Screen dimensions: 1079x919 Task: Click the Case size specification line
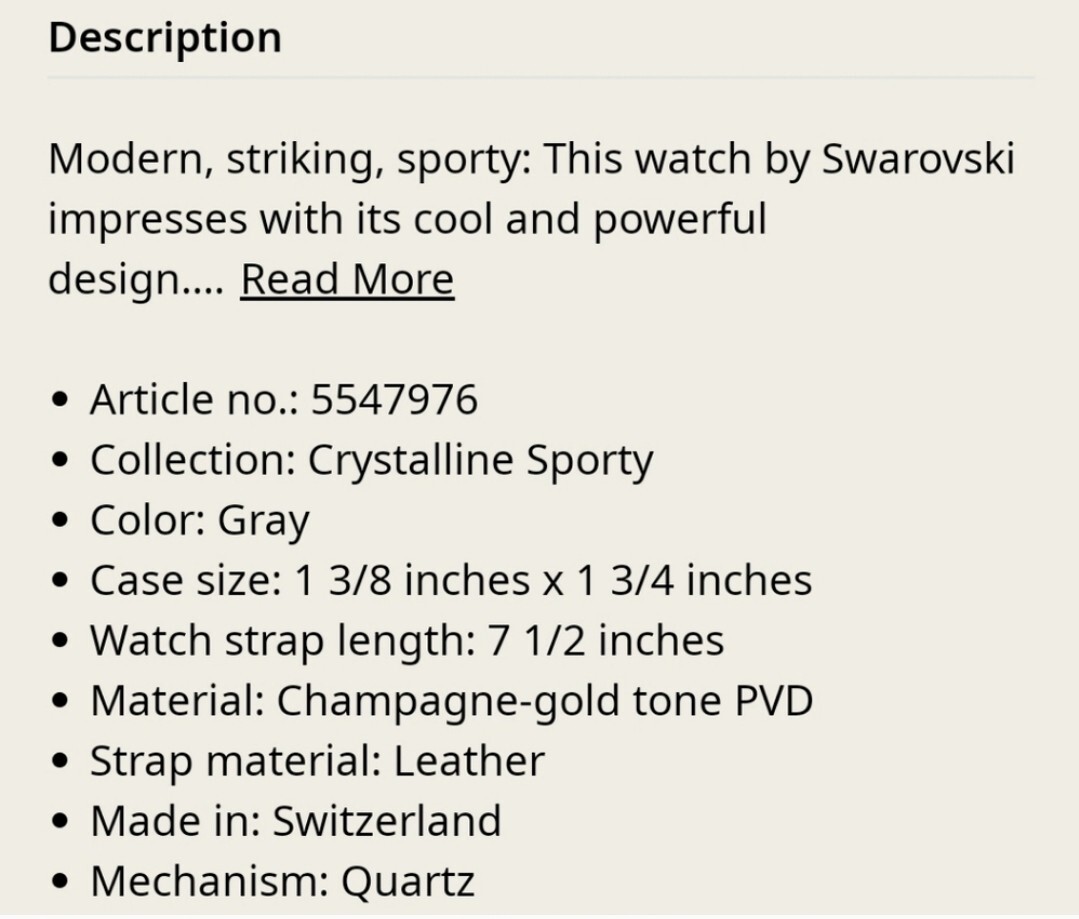[x=451, y=580]
